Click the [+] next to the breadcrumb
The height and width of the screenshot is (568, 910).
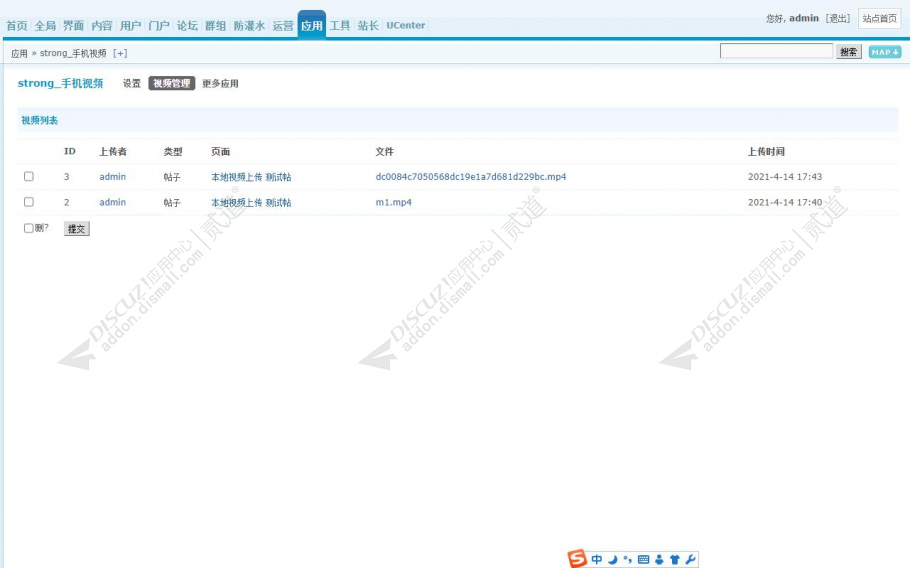(x=120, y=53)
